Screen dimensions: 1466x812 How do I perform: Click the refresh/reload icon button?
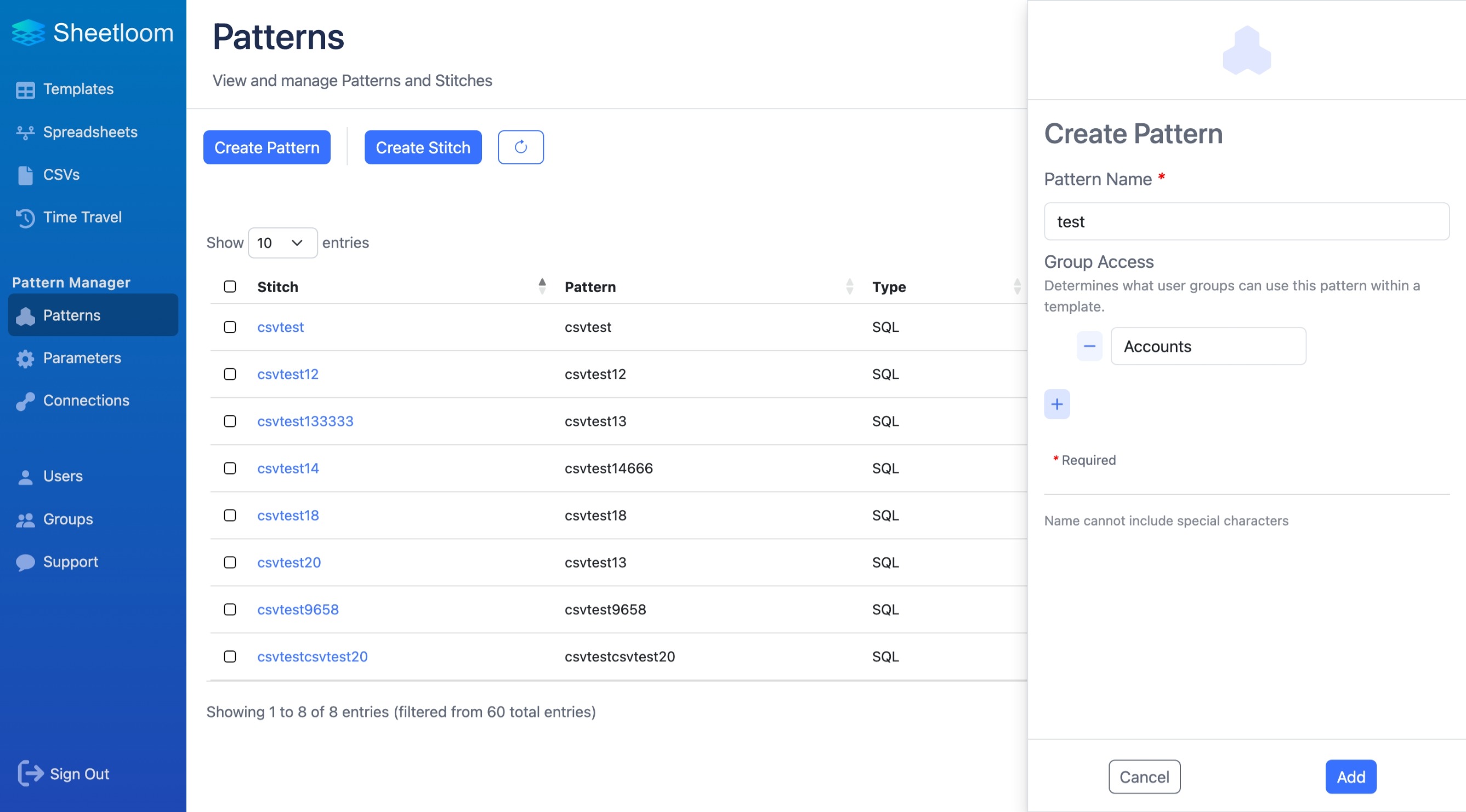(x=520, y=146)
